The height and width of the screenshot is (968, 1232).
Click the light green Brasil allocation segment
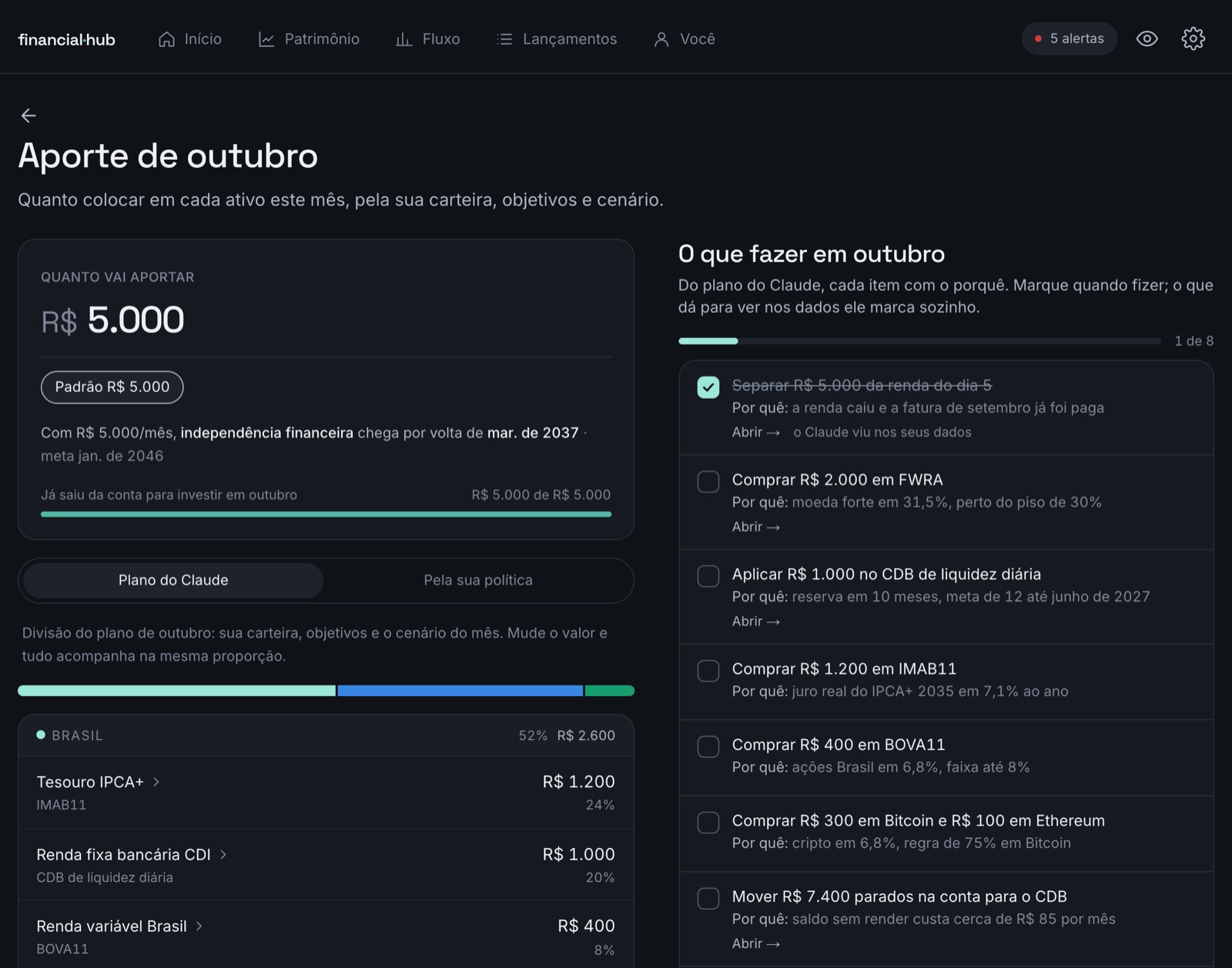177,691
